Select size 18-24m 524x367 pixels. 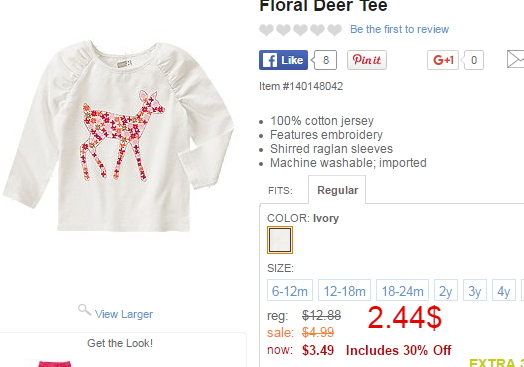[x=402, y=290]
